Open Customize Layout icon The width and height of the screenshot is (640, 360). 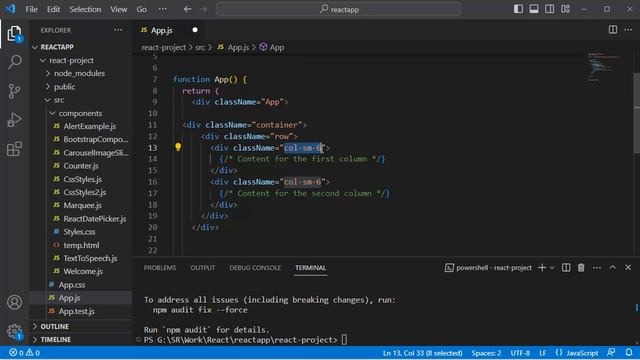[565, 9]
